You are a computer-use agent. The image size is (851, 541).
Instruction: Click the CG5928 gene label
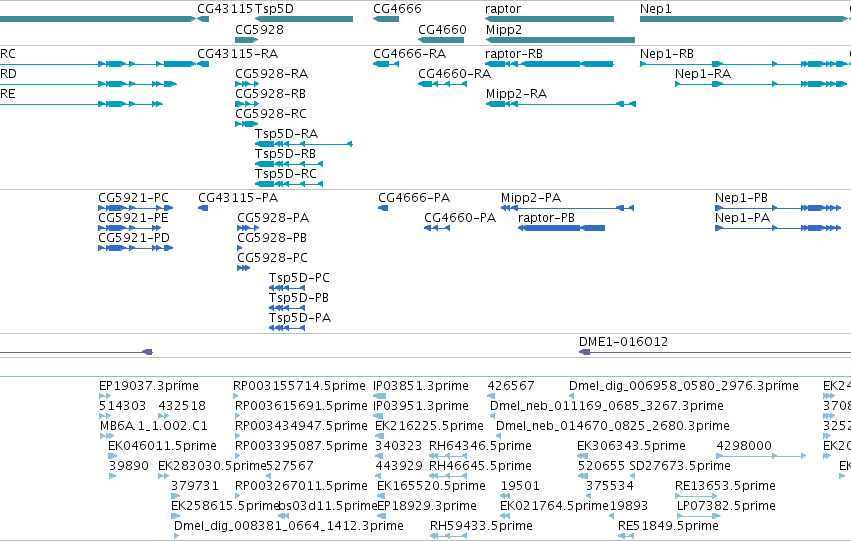(259, 29)
